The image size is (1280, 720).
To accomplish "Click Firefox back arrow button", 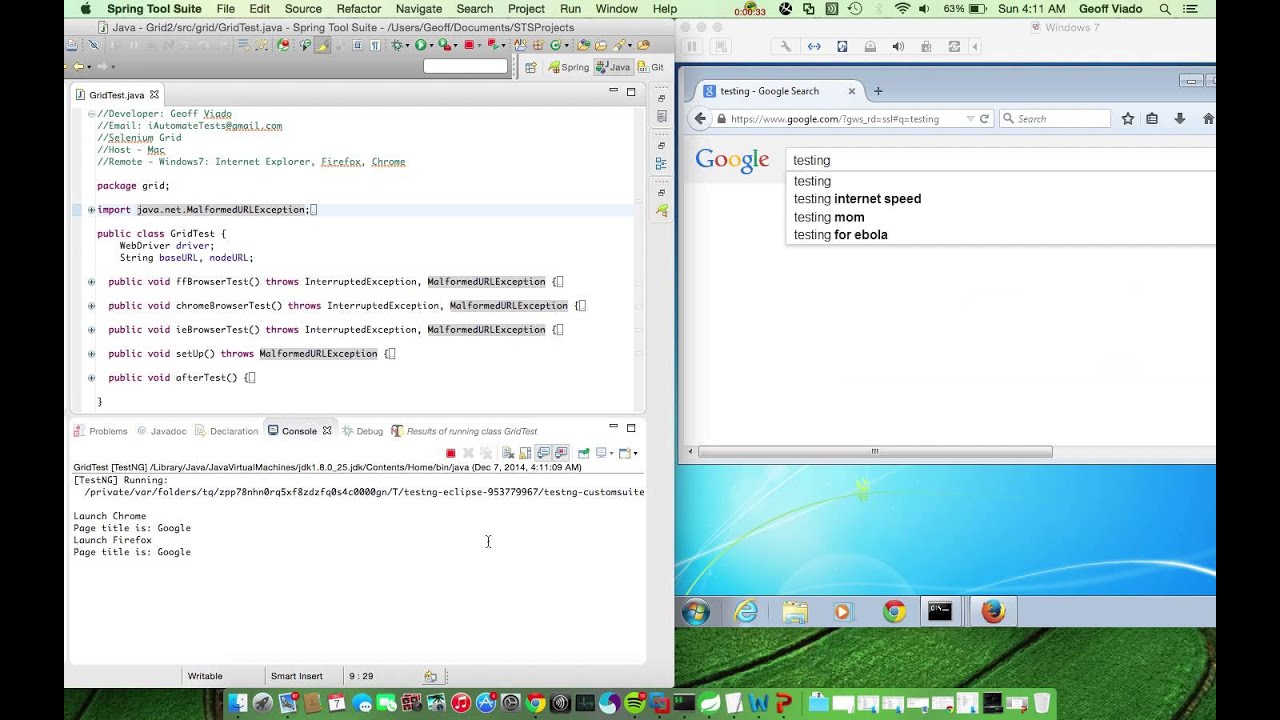I will 700,118.
